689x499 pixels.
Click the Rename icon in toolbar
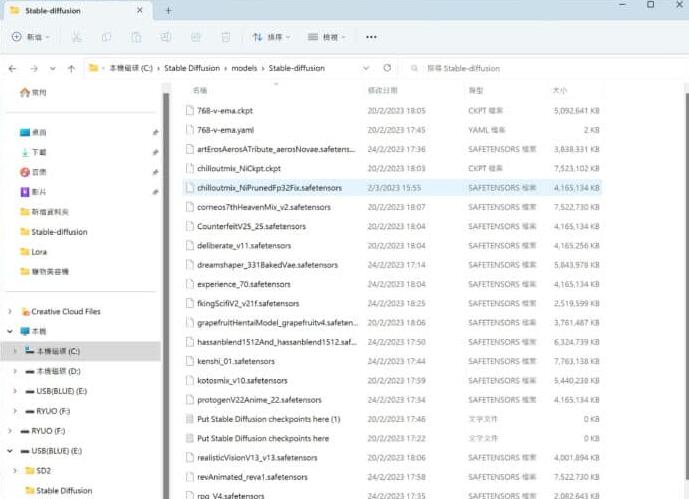(x=166, y=37)
